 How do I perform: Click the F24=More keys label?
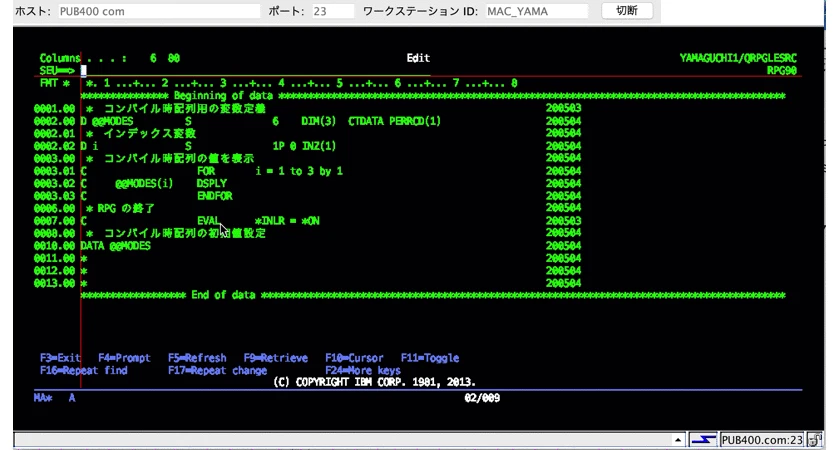(363, 370)
